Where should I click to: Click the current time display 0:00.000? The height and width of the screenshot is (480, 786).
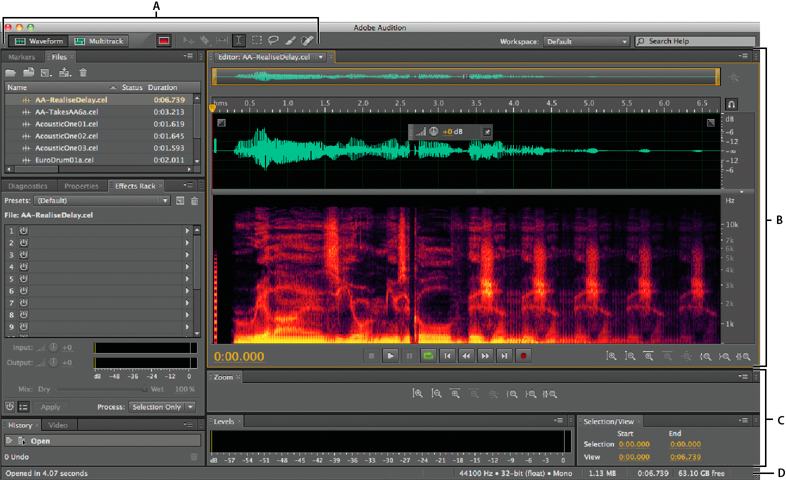[239, 356]
